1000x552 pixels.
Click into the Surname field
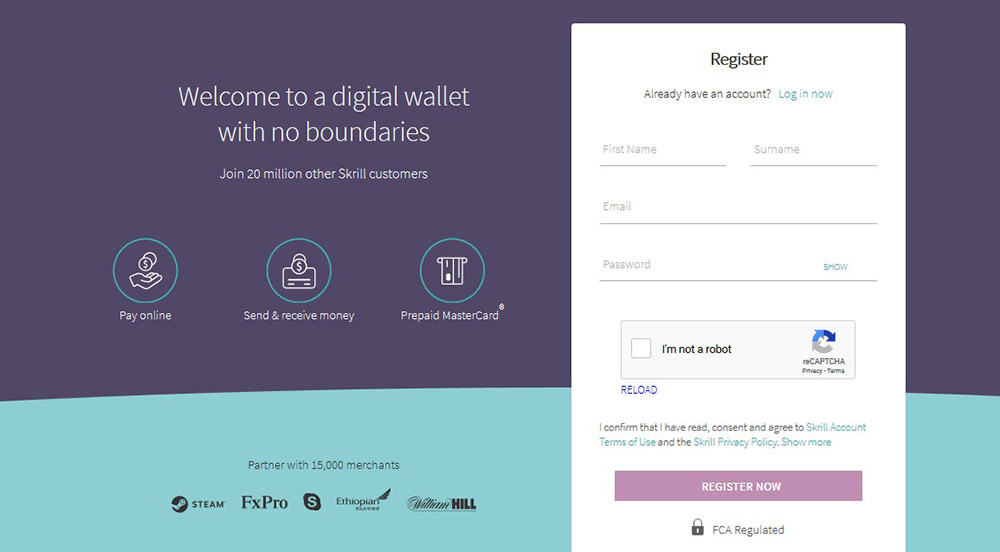(813, 150)
